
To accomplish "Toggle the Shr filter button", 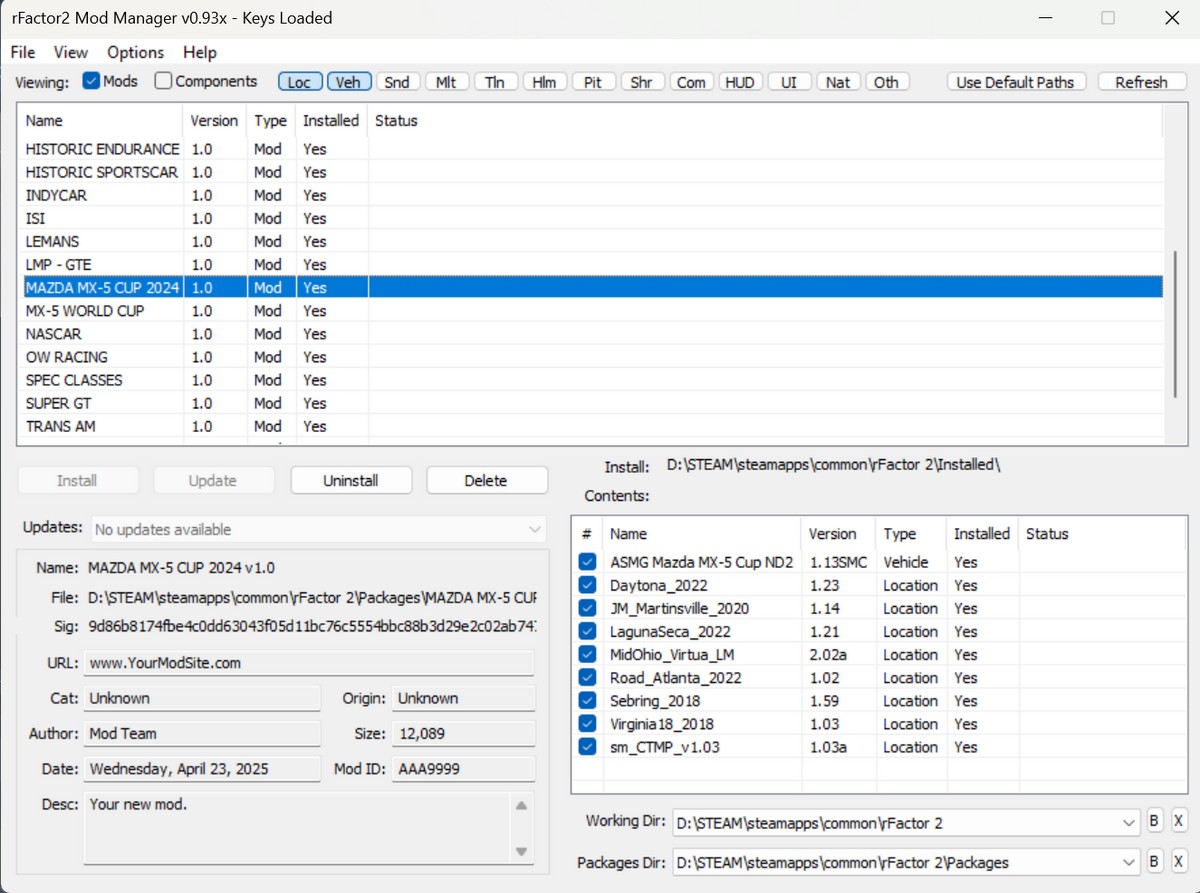I will (x=642, y=82).
